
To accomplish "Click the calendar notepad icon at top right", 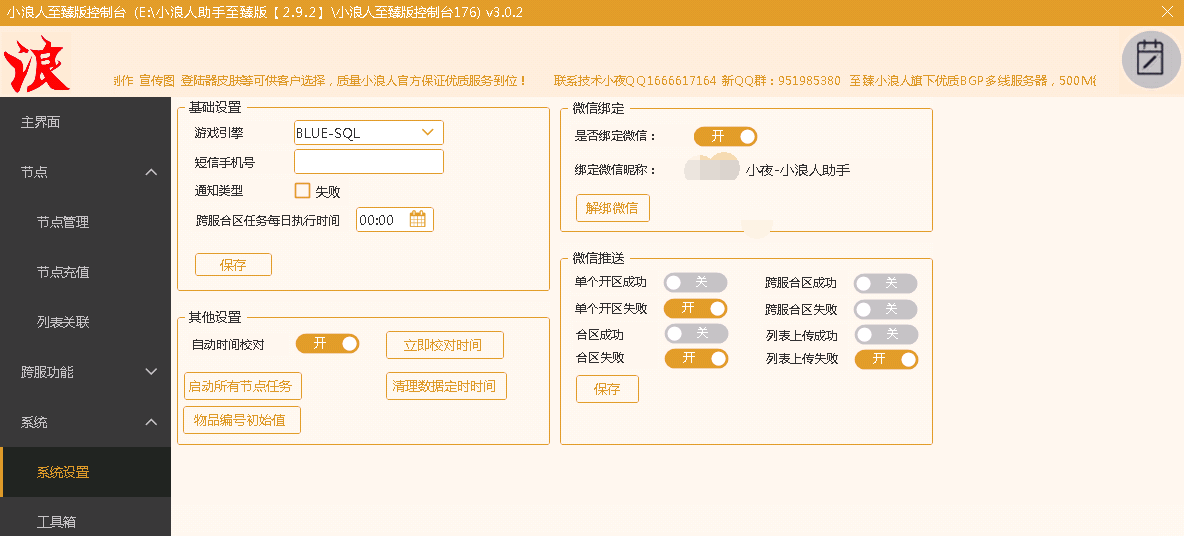I will 1151,59.
